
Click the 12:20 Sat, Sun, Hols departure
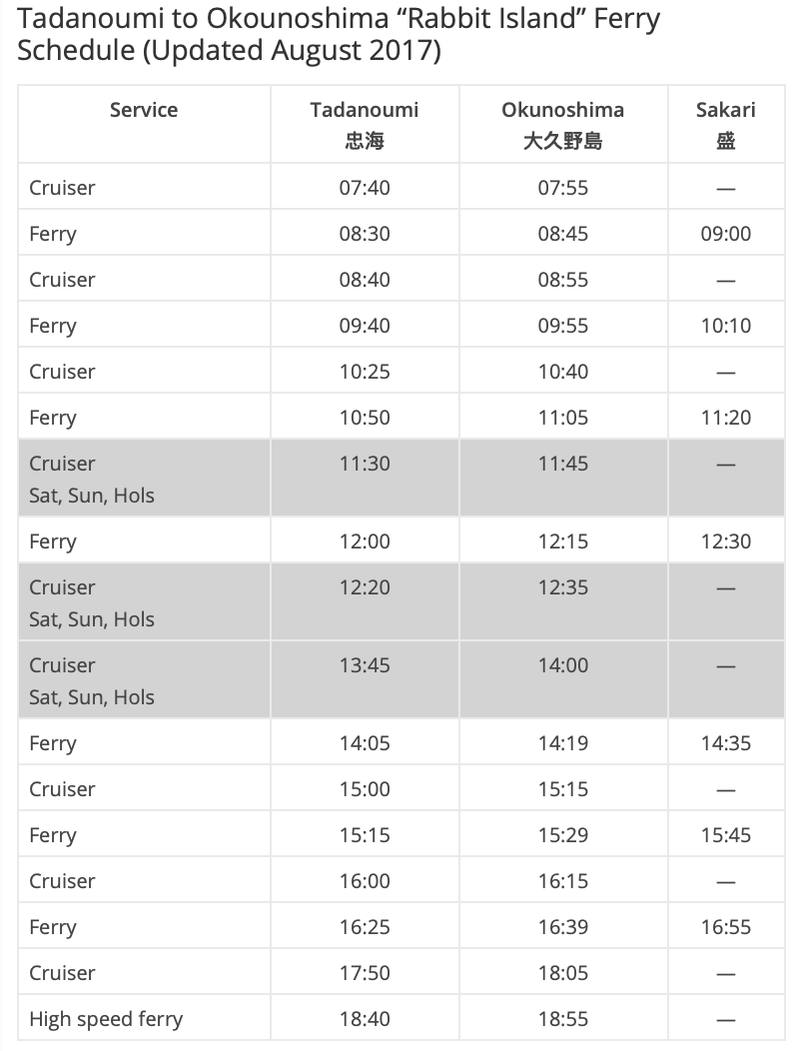[x=365, y=588]
